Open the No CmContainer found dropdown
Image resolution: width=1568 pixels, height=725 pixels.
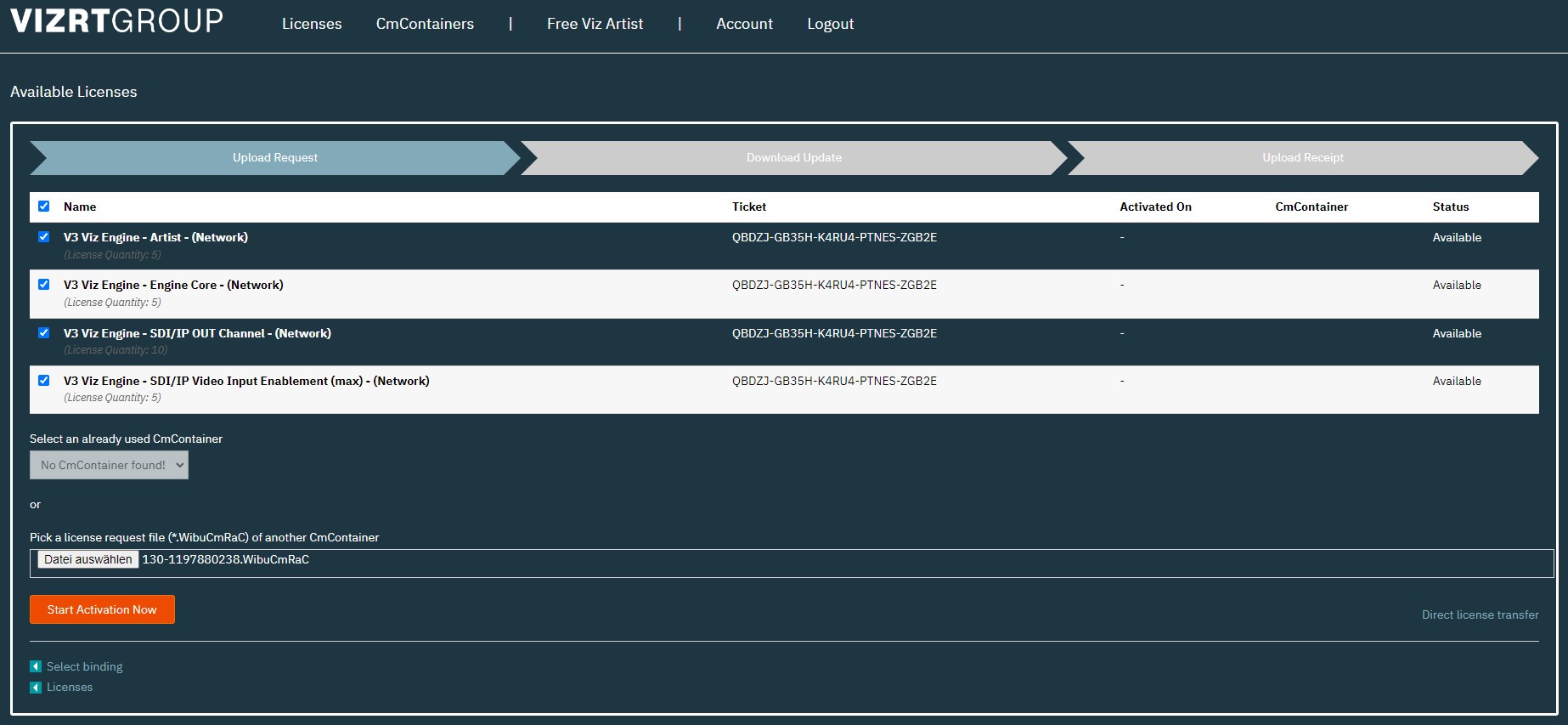109,465
